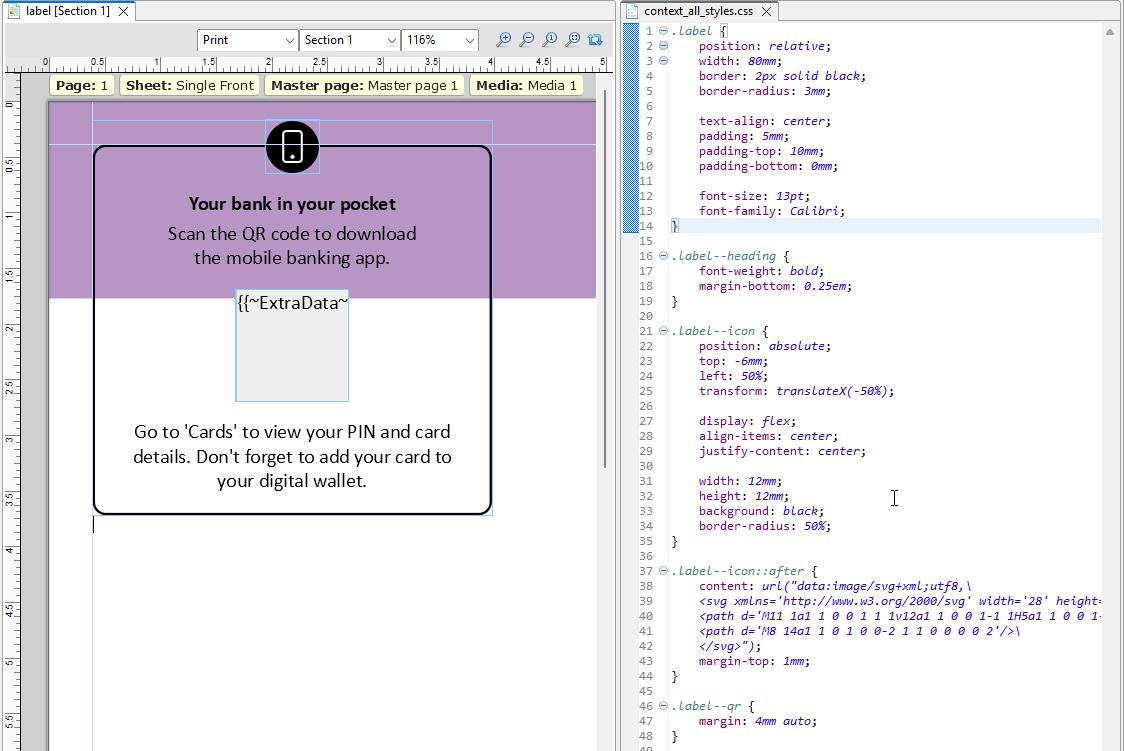Screen dimensions: 1124x751
Task: Click the zoom to fit icon
Action: (x=573, y=40)
